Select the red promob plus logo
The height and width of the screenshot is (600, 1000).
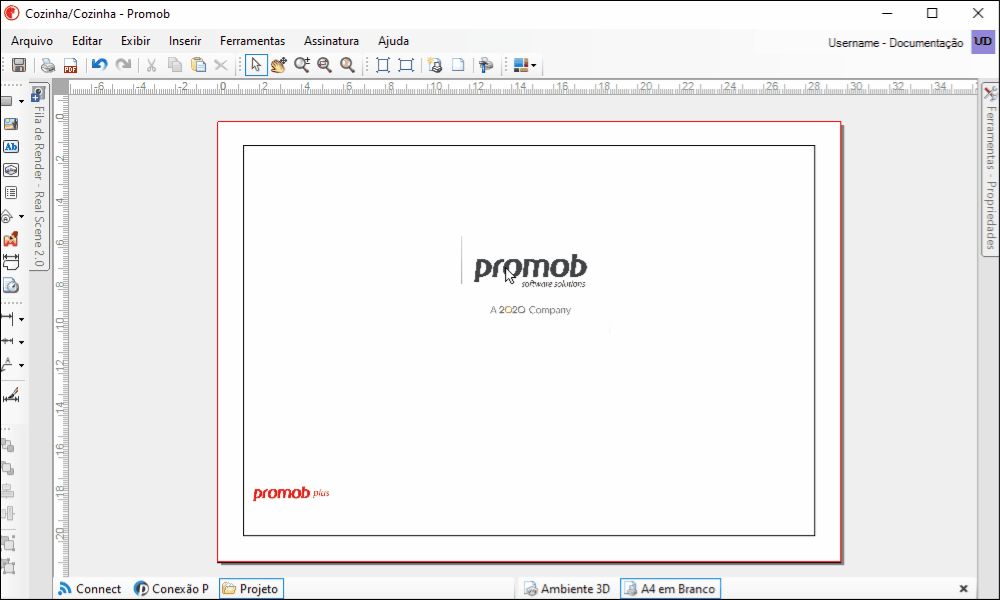click(291, 493)
